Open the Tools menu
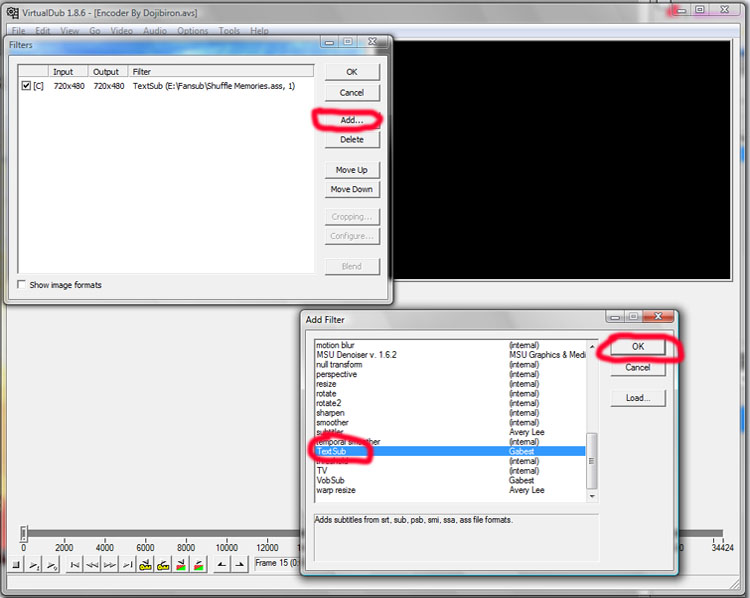 pyautogui.click(x=229, y=31)
